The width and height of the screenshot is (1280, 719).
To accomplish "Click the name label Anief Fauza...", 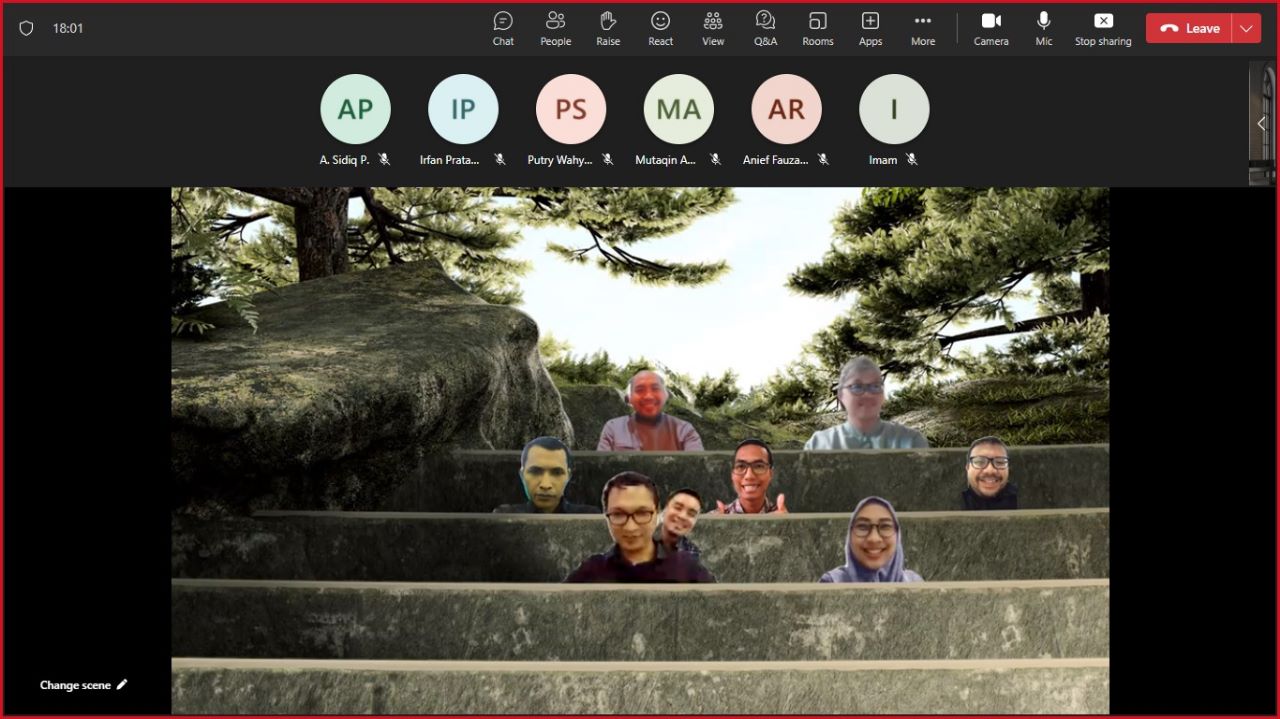I will 775,160.
